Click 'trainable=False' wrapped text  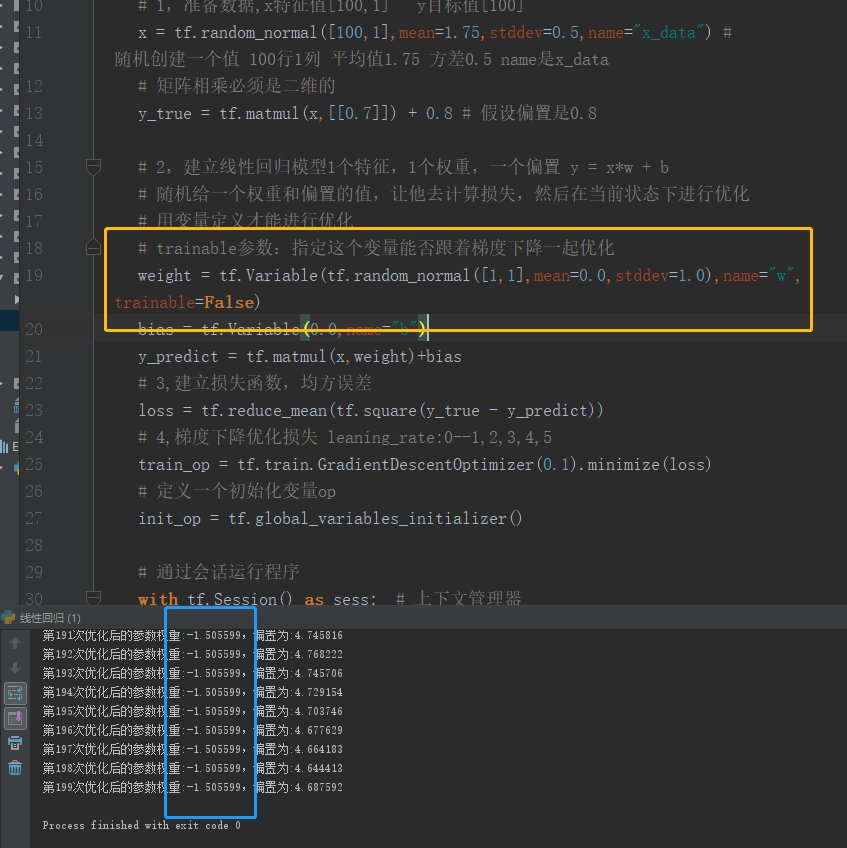[x=187, y=302]
